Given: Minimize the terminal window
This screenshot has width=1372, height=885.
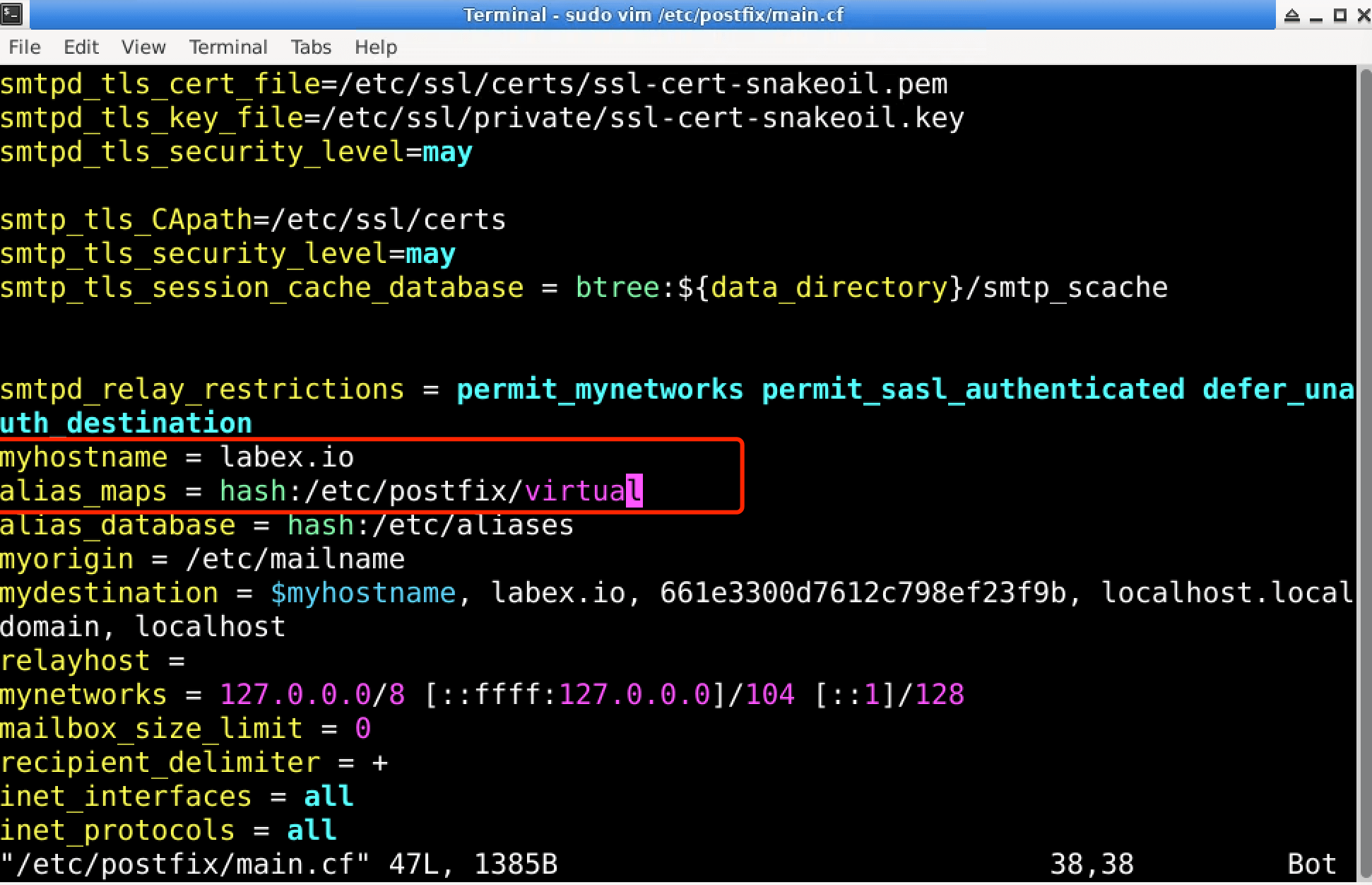Looking at the screenshot, I should pos(1317,14).
